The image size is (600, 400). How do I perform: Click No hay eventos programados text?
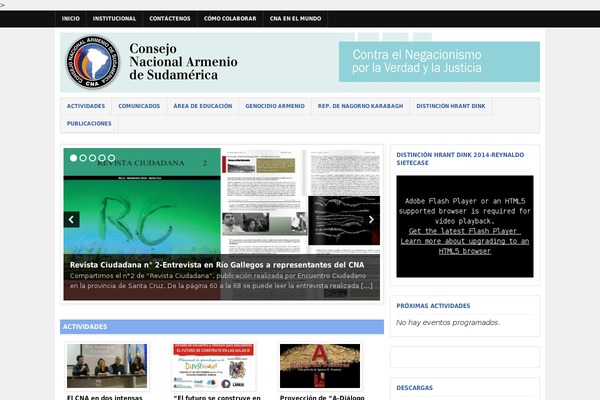(448, 323)
